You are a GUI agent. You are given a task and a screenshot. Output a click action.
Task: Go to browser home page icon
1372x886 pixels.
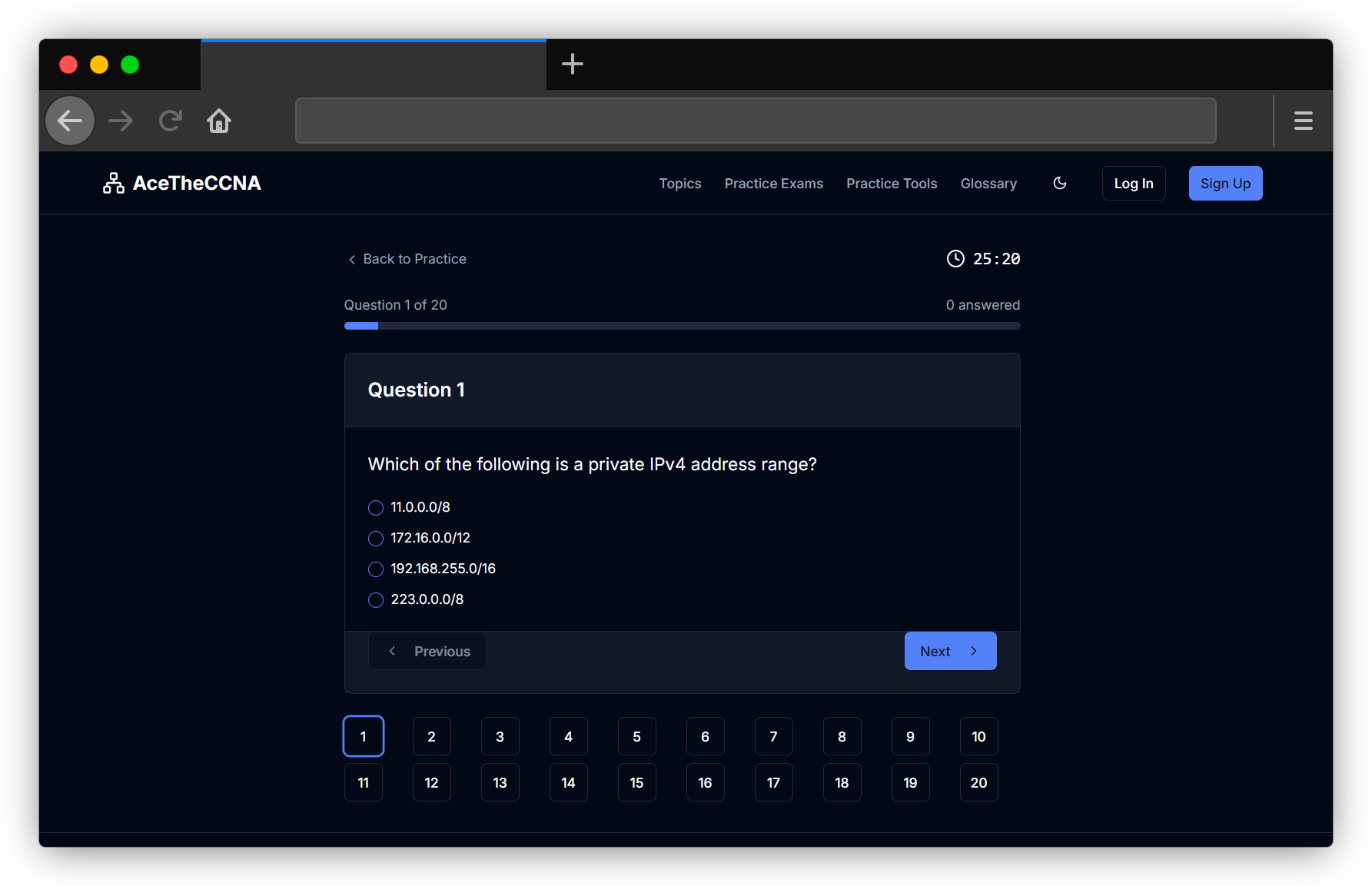pos(219,121)
